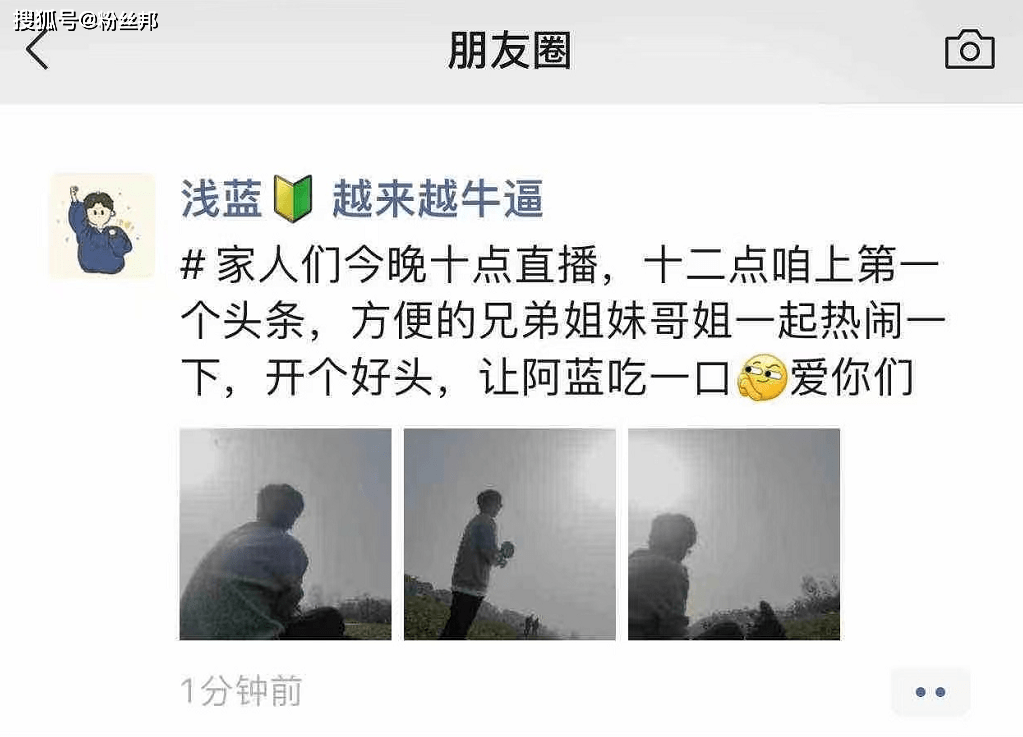Open the third photo thumbnail
This screenshot has height=737, width=1023.
(734, 534)
